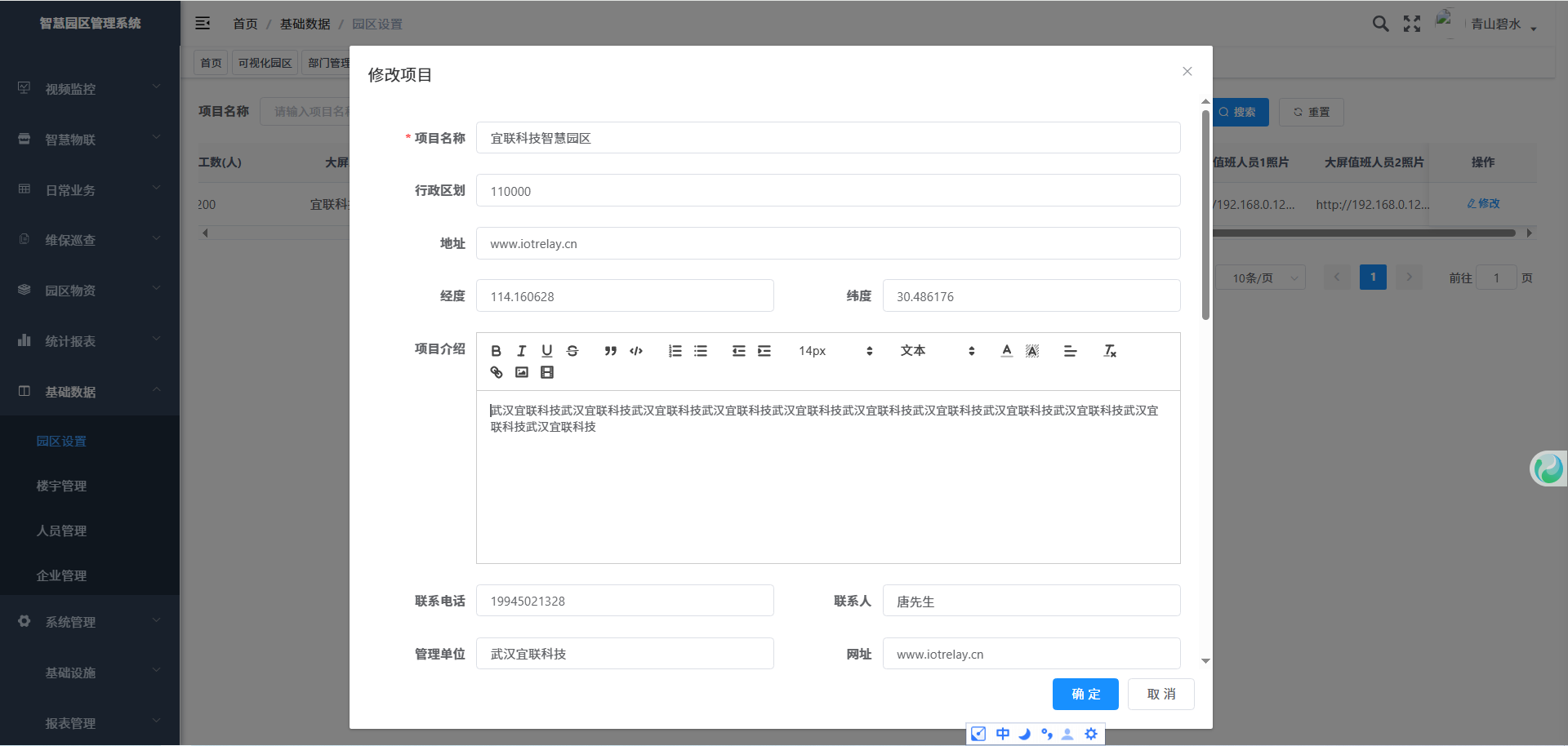
Task: Toggle underline formatting
Action: (x=546, y=351)
